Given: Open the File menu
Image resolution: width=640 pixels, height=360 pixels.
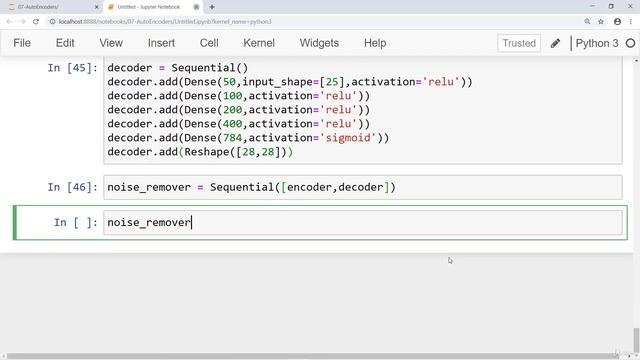Looking at the screenshot, I should pos(22,43).
